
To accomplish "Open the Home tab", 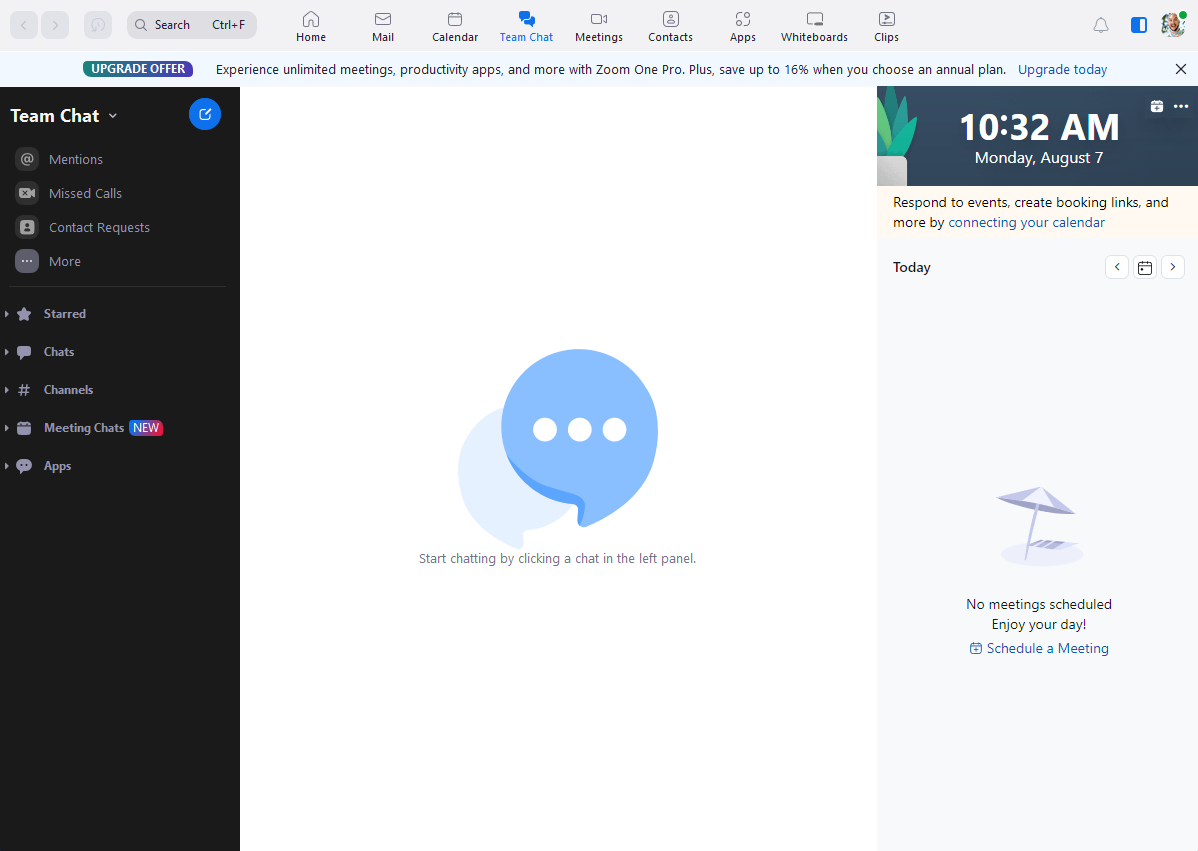I will coord(311,27).
